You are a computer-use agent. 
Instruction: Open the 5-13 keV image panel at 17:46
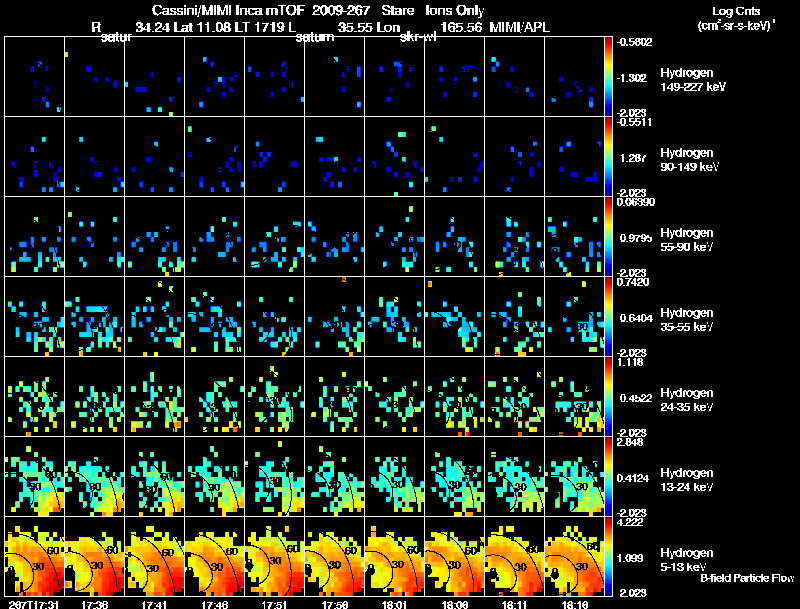click(x=214, y=557)
